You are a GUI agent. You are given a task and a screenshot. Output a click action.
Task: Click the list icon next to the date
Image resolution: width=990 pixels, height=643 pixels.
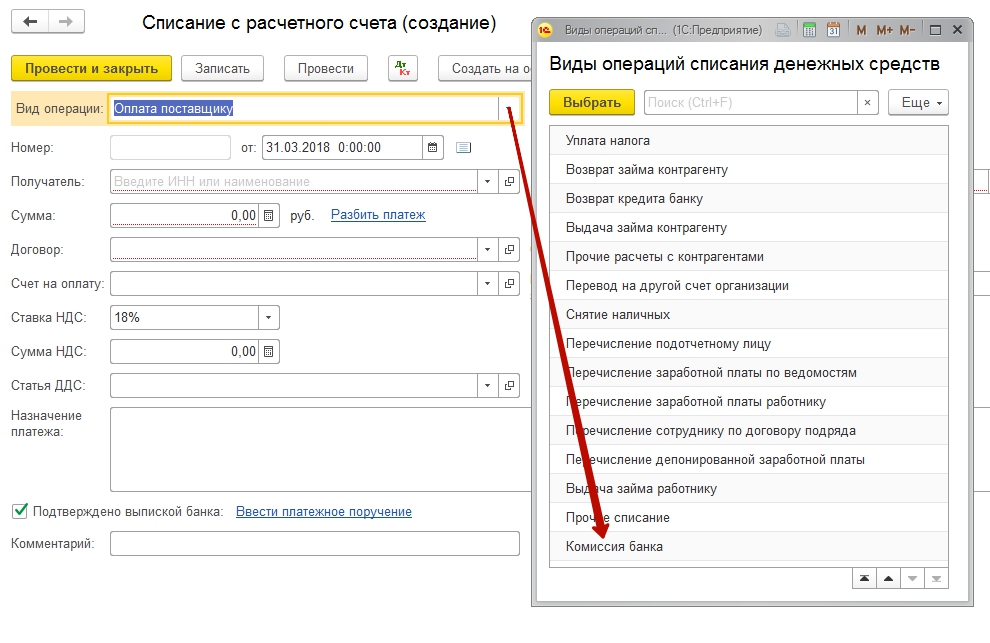pos(463,147)
